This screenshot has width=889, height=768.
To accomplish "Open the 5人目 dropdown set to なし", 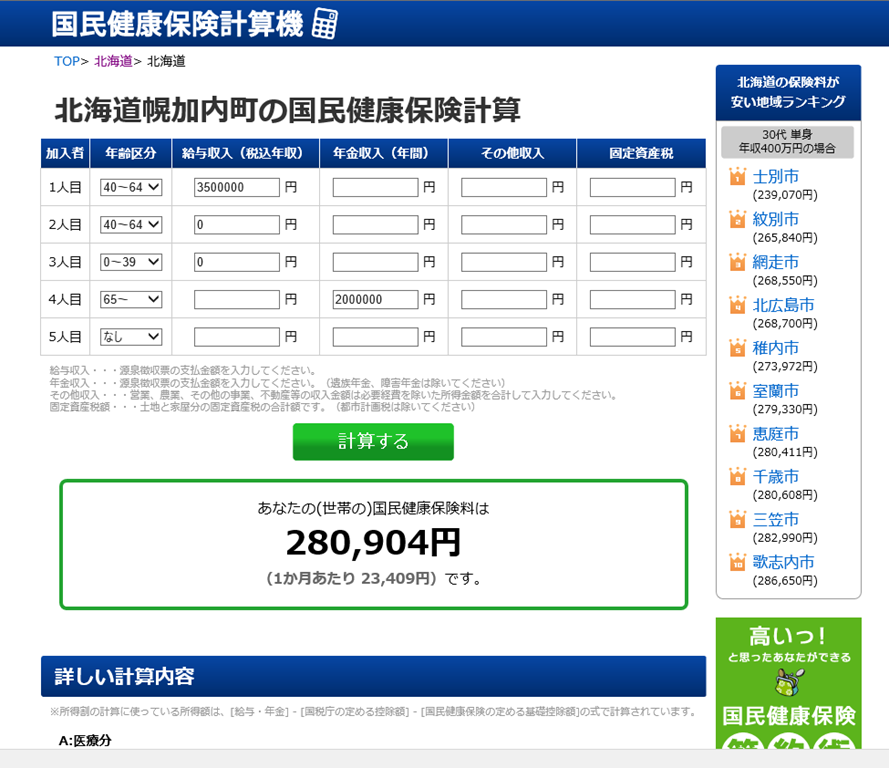I will click(131, 337).
